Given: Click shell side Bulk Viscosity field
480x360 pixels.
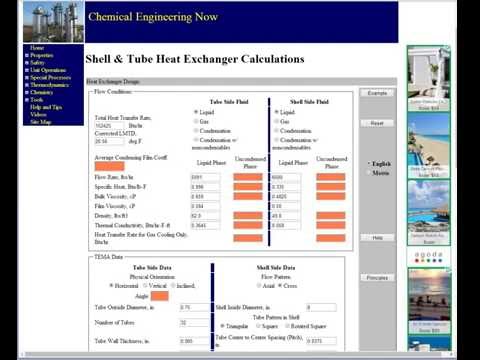Looking at the screenshot, I should click(x=286, y=196).
